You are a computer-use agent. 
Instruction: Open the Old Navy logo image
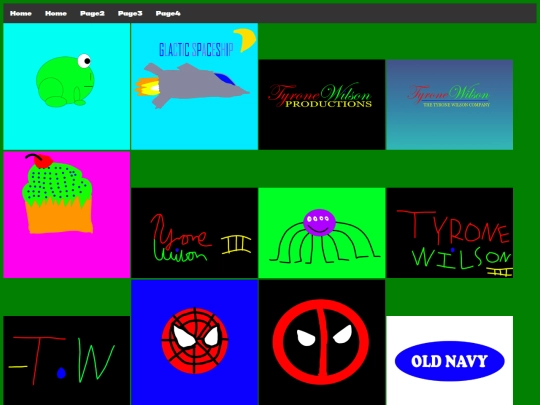tap(449, 361)
